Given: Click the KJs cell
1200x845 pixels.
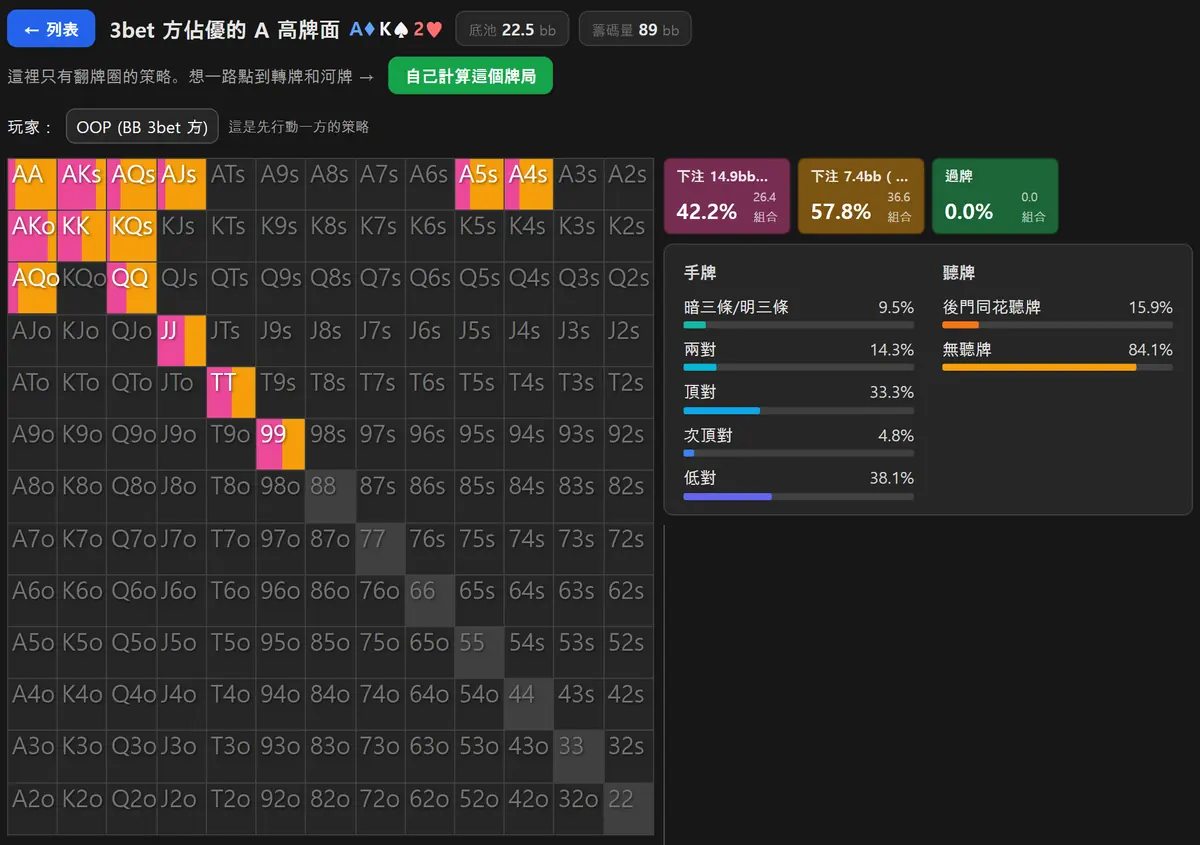Looking at the screenshot, I should point(181,236).
